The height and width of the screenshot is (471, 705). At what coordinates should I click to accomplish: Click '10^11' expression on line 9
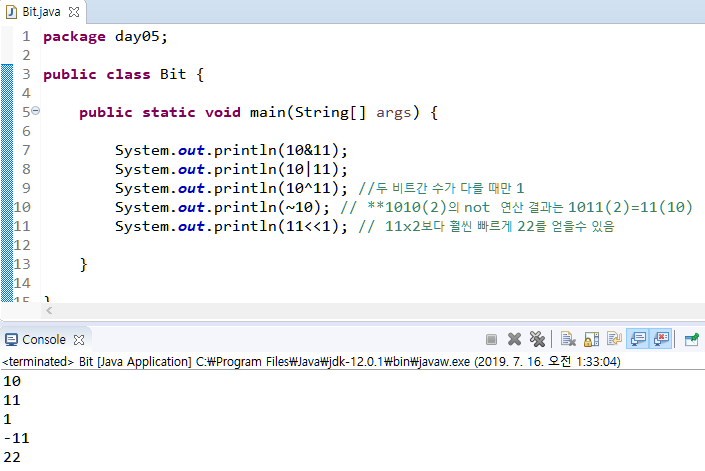tap(308, 188)
